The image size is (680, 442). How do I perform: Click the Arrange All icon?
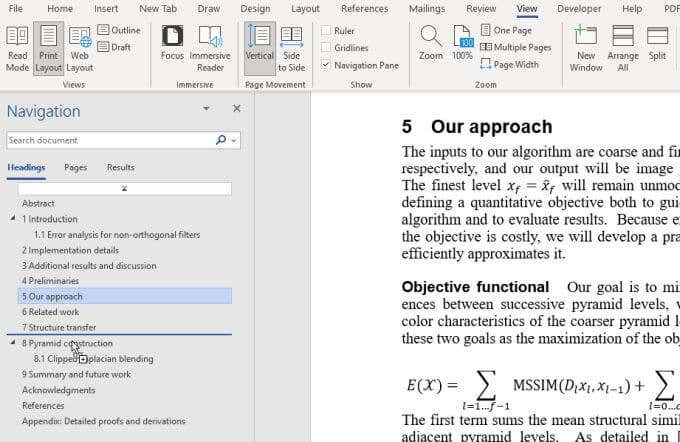623,36
